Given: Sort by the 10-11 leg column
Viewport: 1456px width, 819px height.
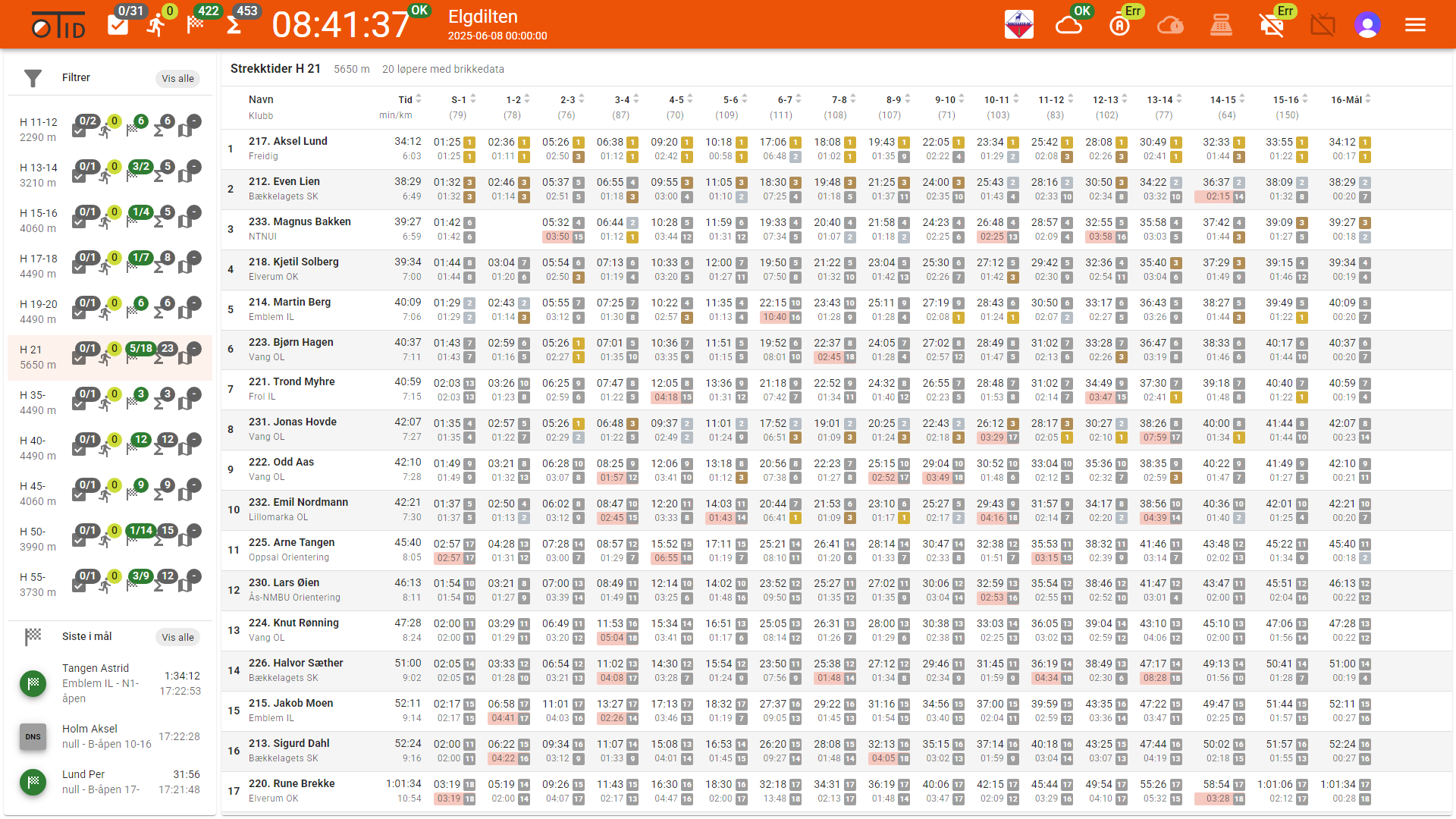Looking at the screenshot, I should point(1002,99).
